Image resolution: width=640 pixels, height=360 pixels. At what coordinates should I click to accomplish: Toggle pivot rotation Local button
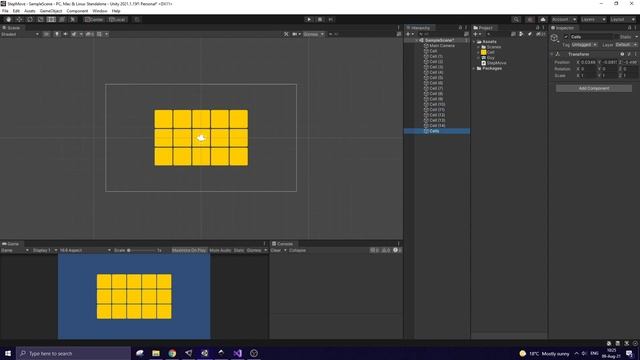(x=118, y=20)
